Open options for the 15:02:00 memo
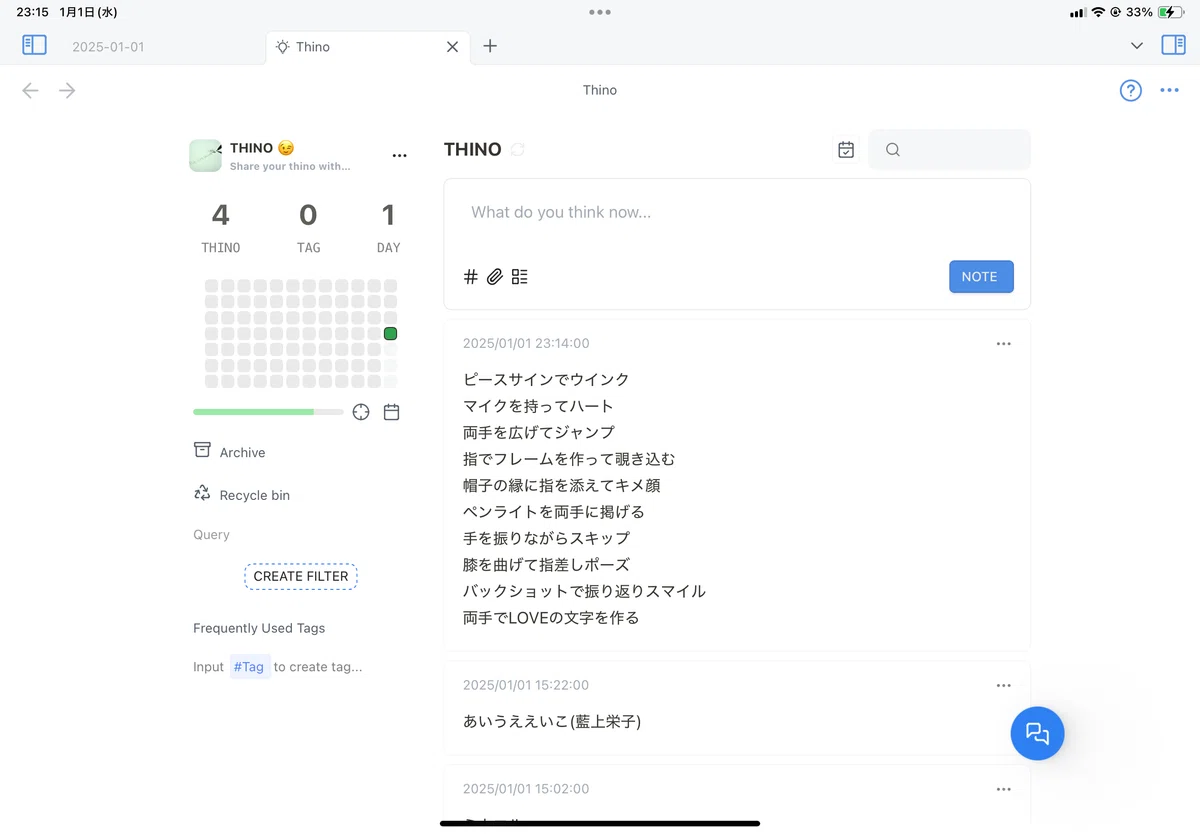Image resolution: width=1200 pixels, height=834 pixels. tap(1003, 790)
